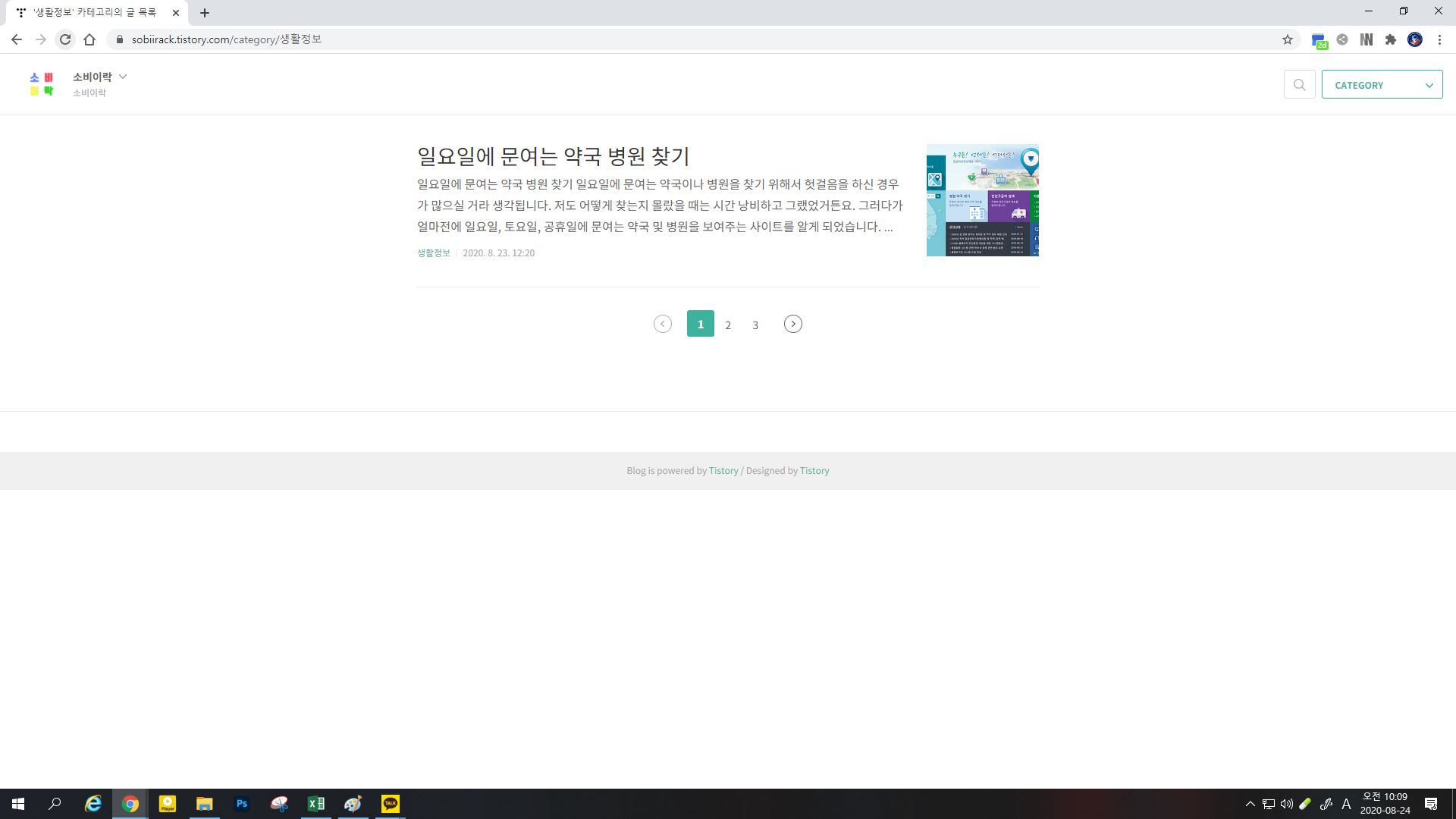Click the next page arrow in pagination
The height and width of the screenshot is (819, 1456).
tap(792, 324)
